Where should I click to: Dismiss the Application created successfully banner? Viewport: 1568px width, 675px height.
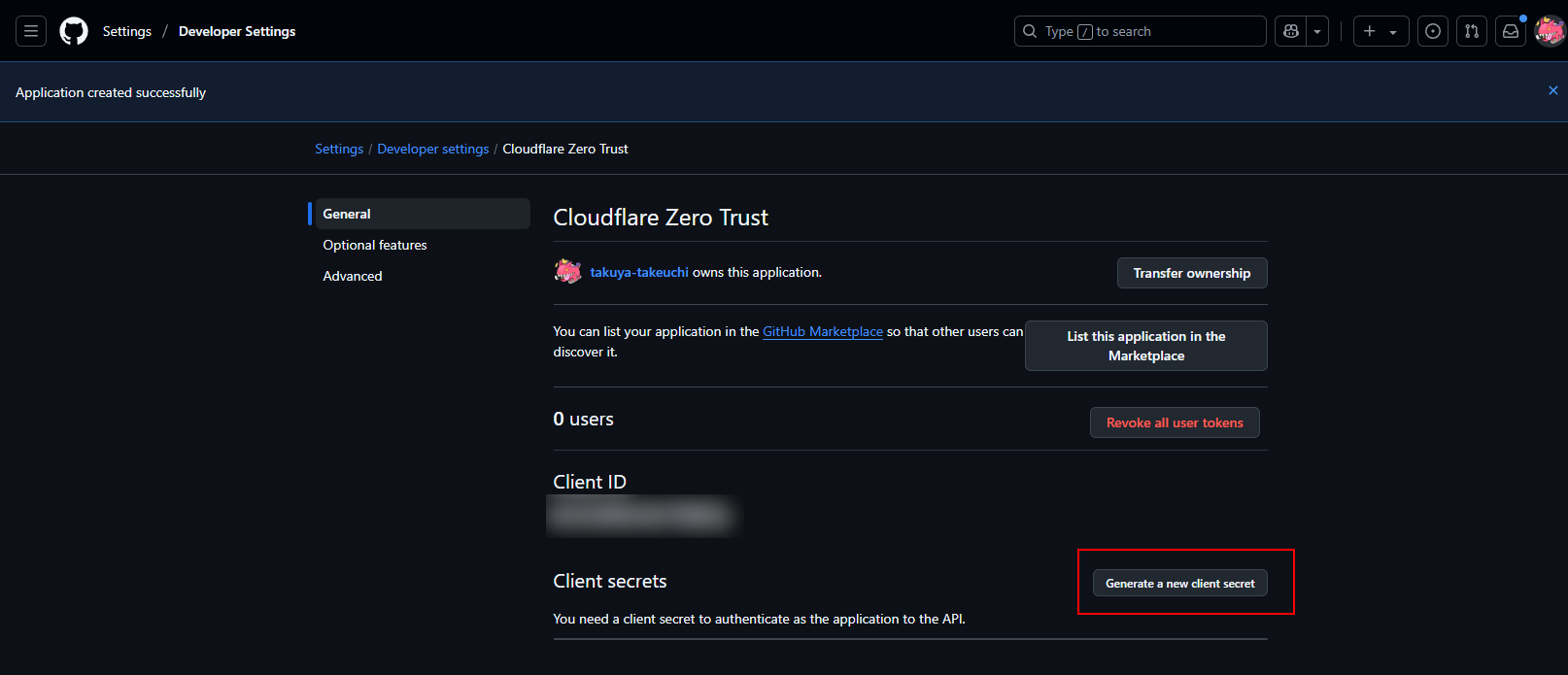(x=1553, y=90)
